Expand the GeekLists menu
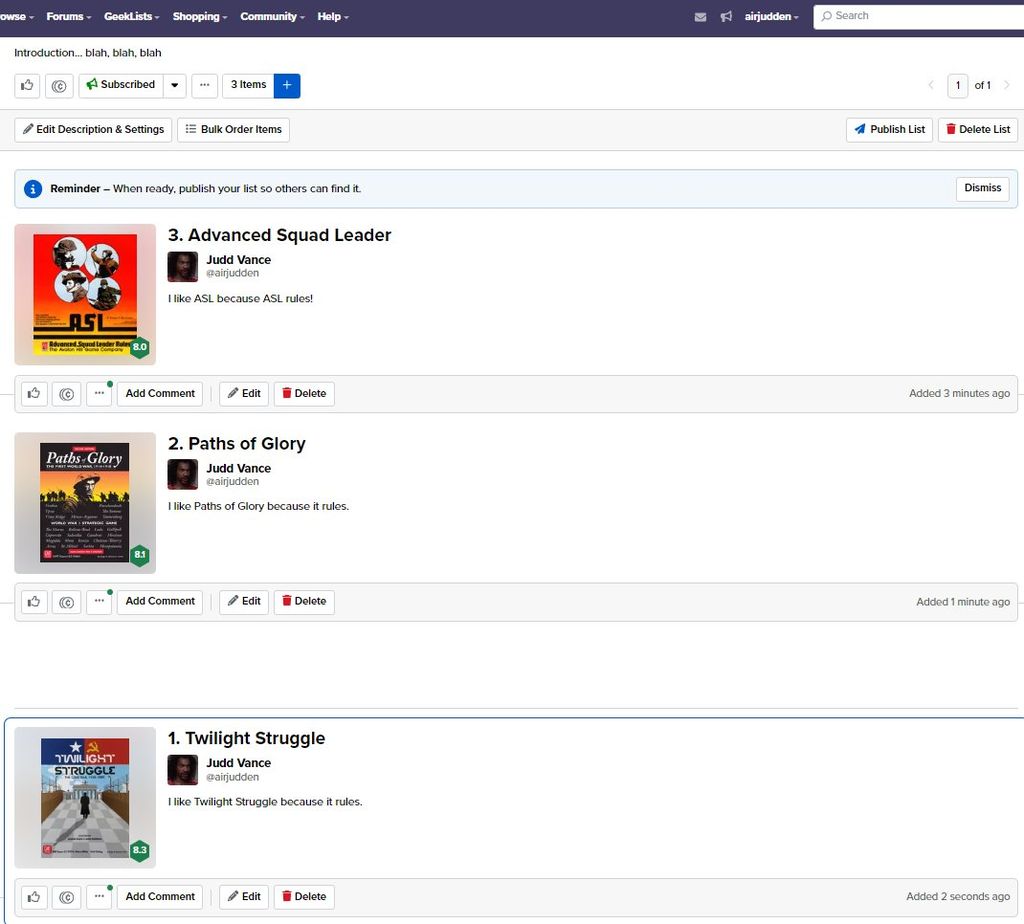Screen dimensions: 1024x924 (x=131, y=17)
